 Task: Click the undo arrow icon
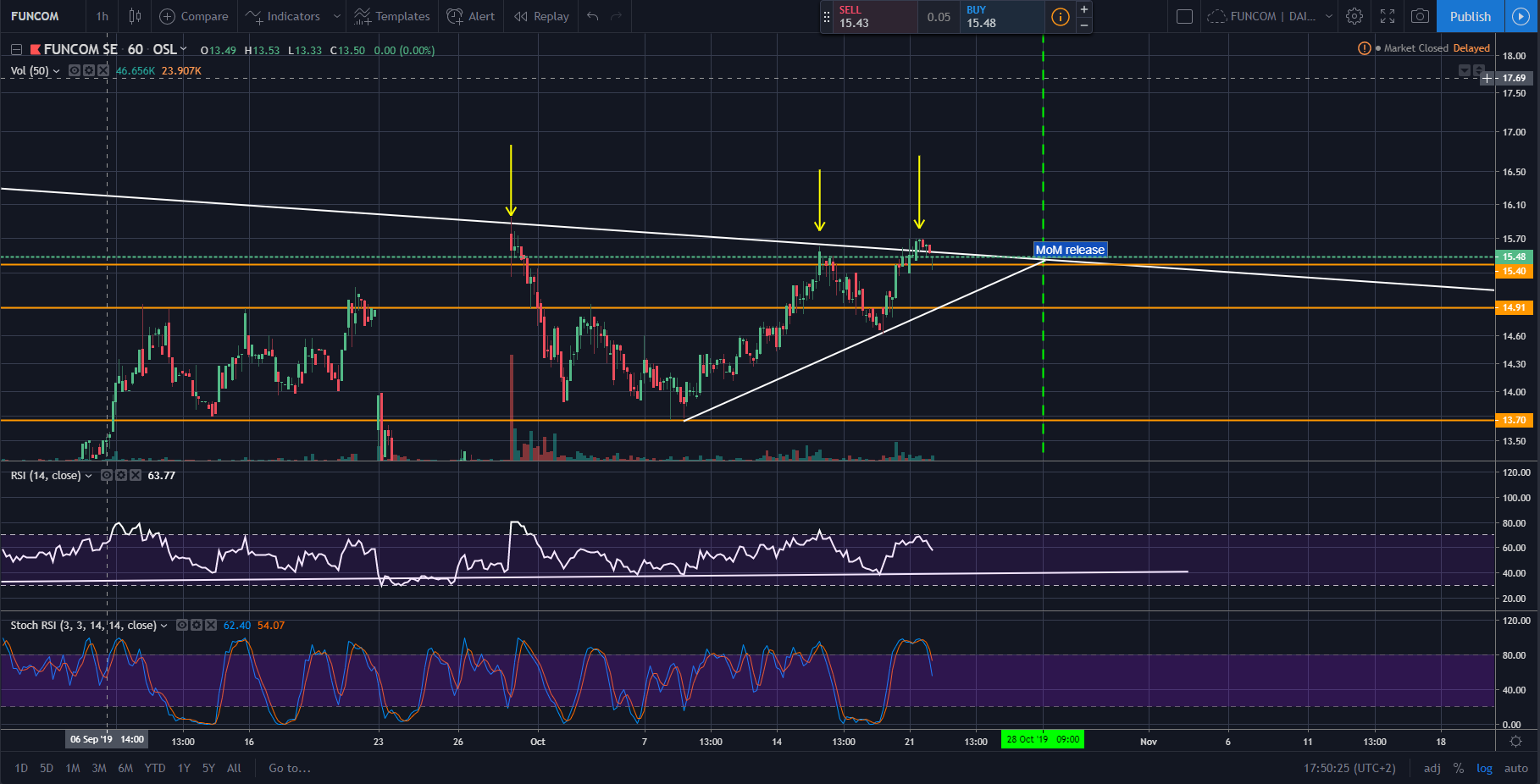click(x=592, y=16)
